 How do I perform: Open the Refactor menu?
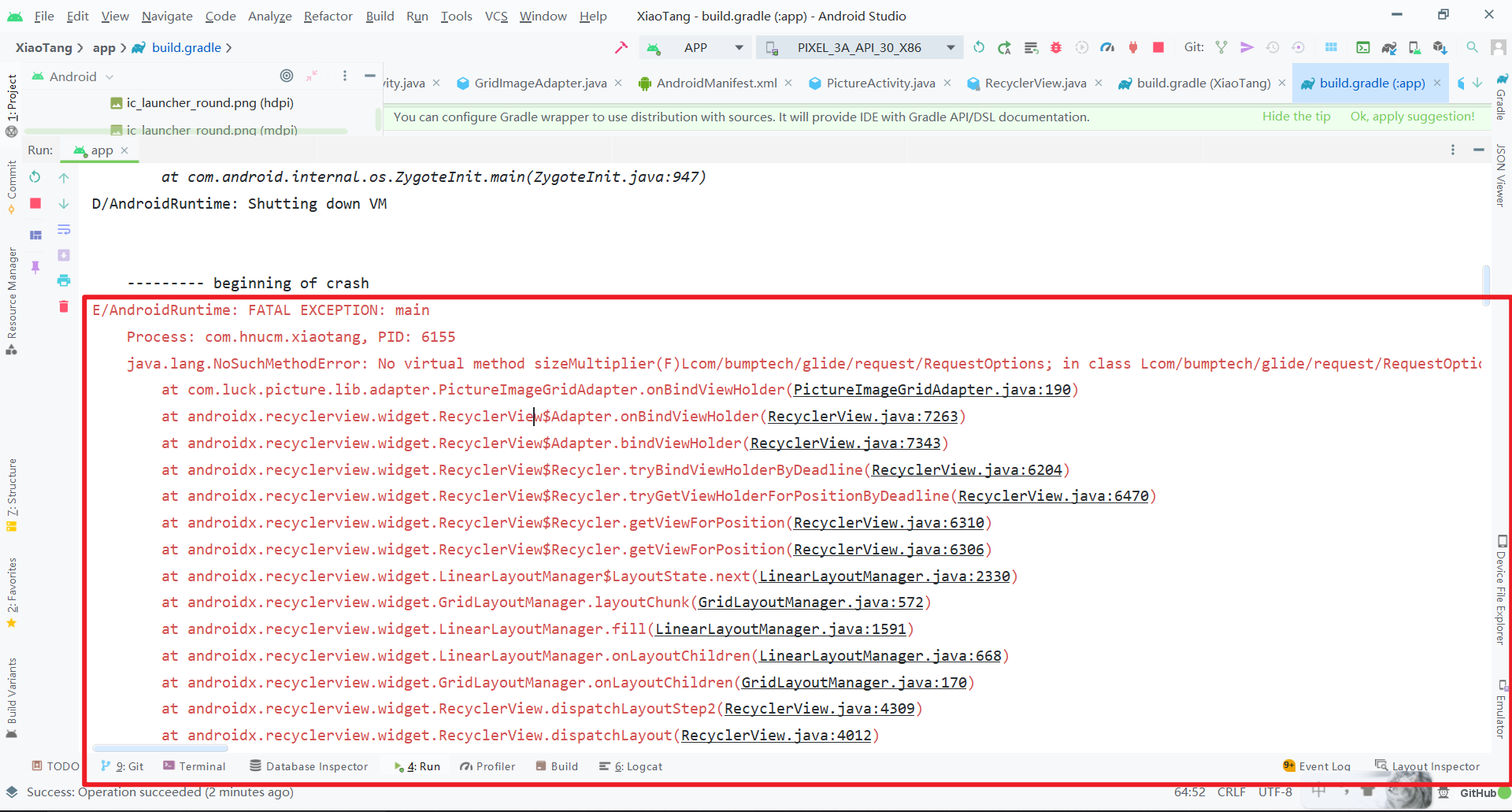click(328, 16)
